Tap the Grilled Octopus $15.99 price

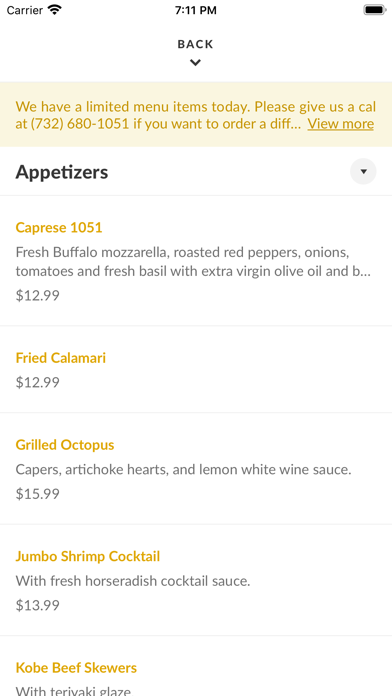point(37,494)
